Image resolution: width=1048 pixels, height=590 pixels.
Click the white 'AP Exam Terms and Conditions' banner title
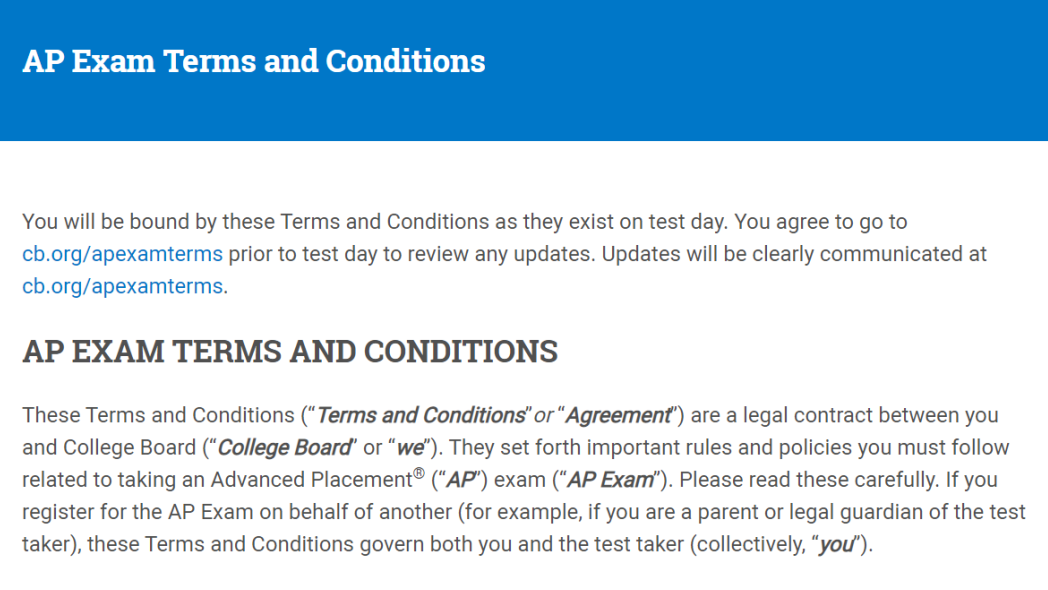pyautogui.click(x=254, y=61)
